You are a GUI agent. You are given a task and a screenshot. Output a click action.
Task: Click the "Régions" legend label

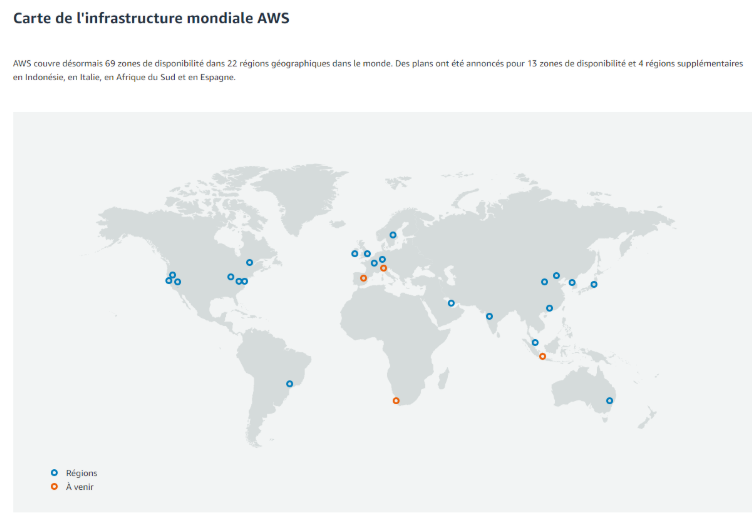pyautogui.click(x=82, y=473)
